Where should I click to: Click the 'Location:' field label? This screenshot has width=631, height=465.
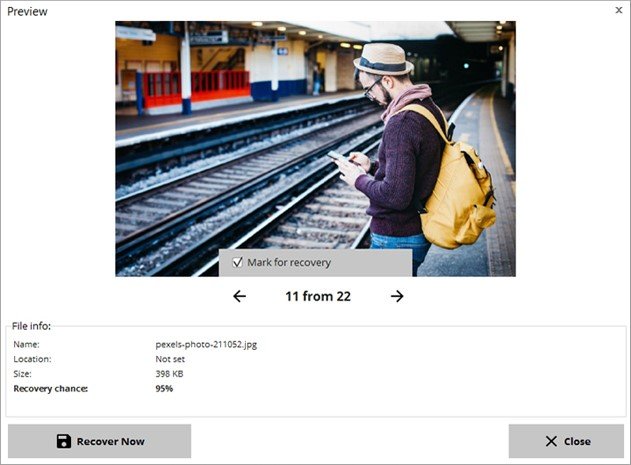coord(32,359)
